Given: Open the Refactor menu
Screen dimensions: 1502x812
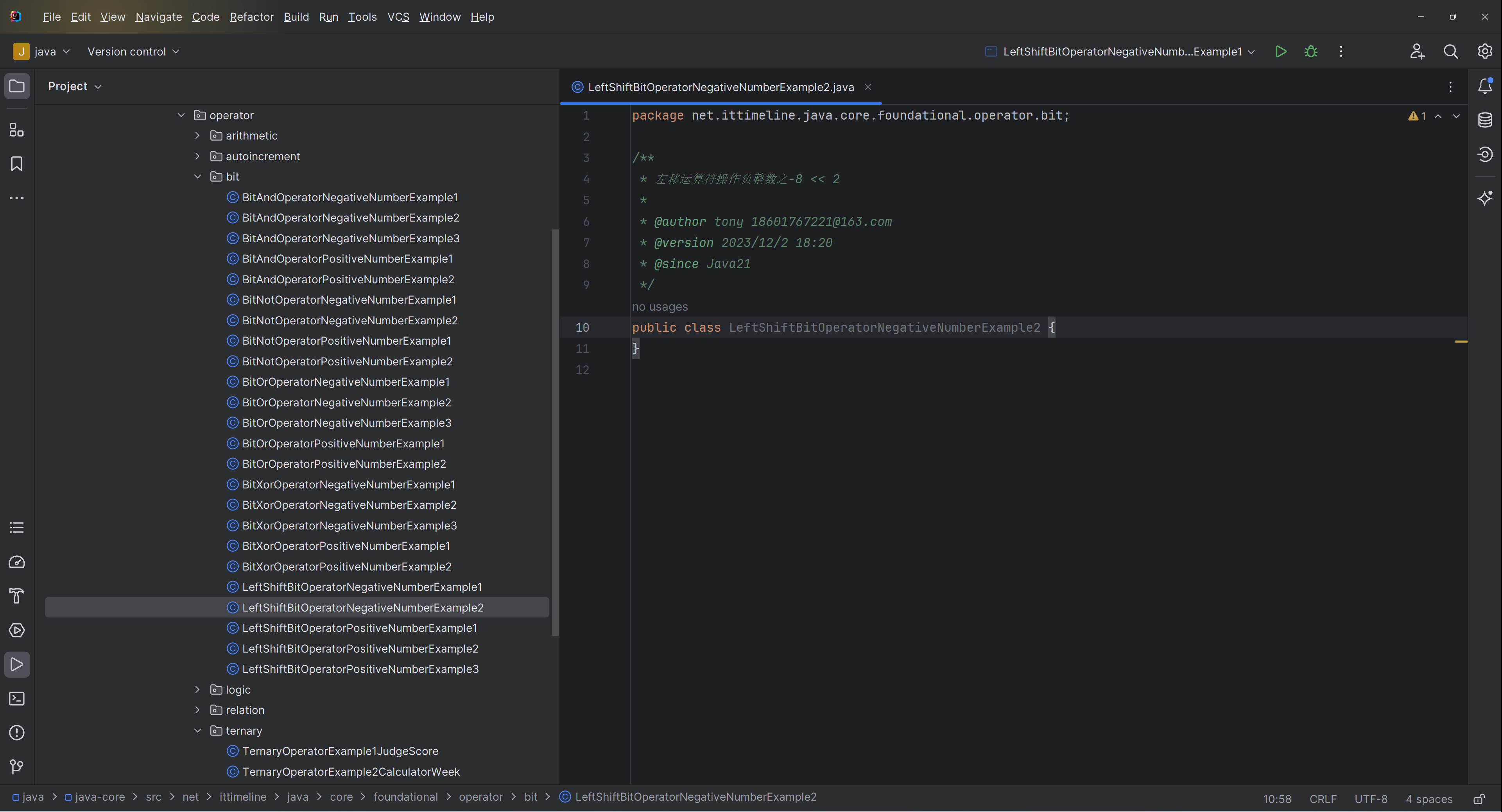Looking at the screenshot, I should 251,17.
